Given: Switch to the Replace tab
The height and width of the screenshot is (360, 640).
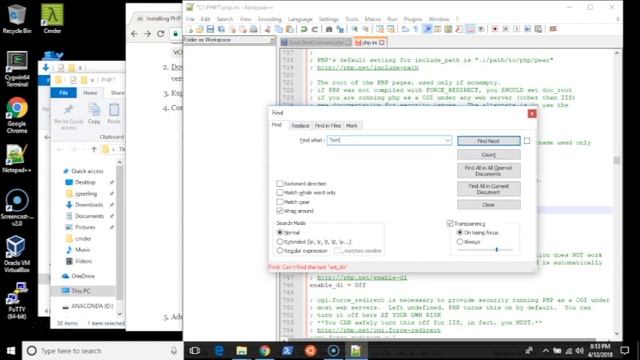Looking at the screenshot, I should 300,126.
